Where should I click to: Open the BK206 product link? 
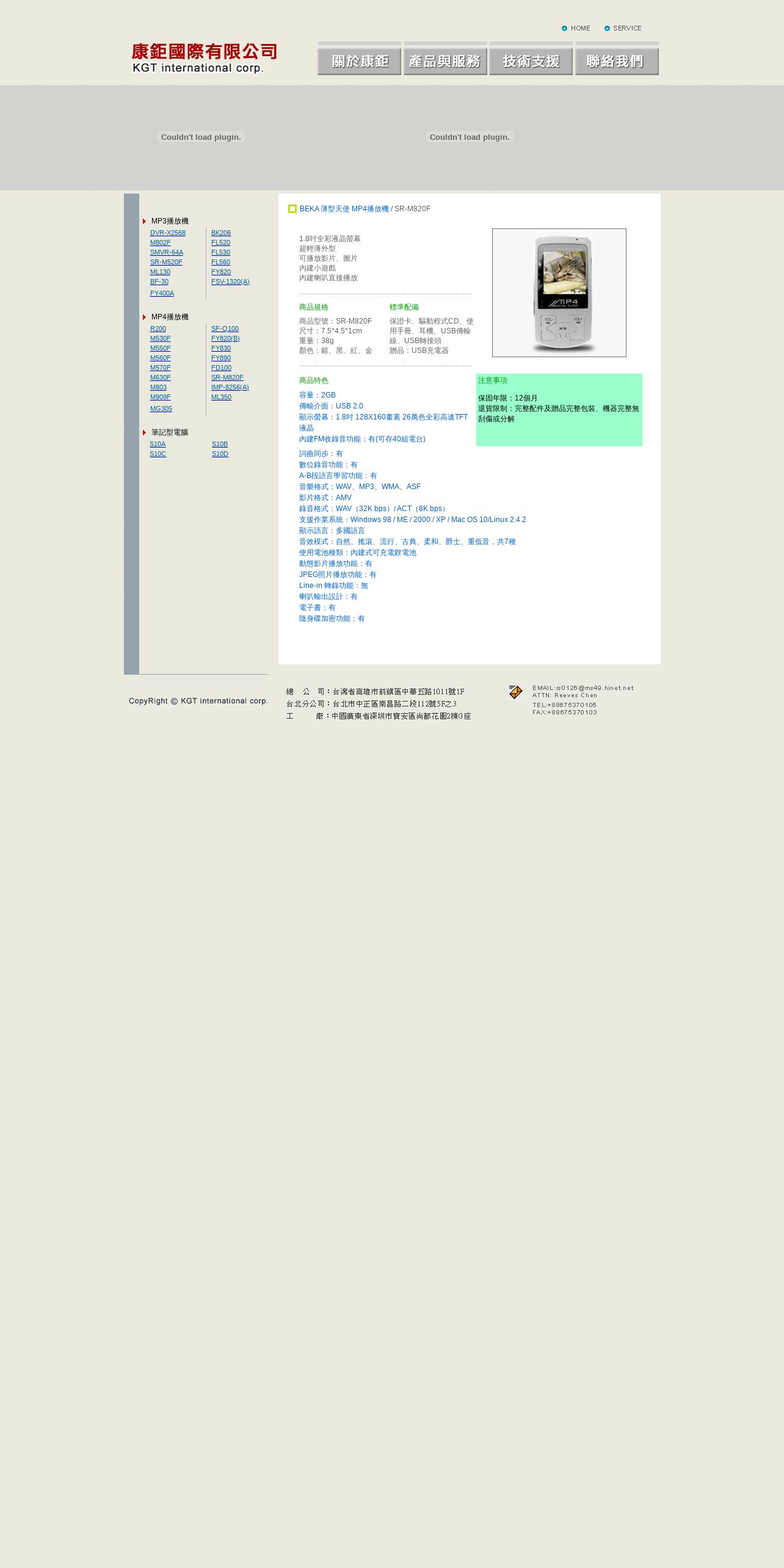[x=221, y=233]
